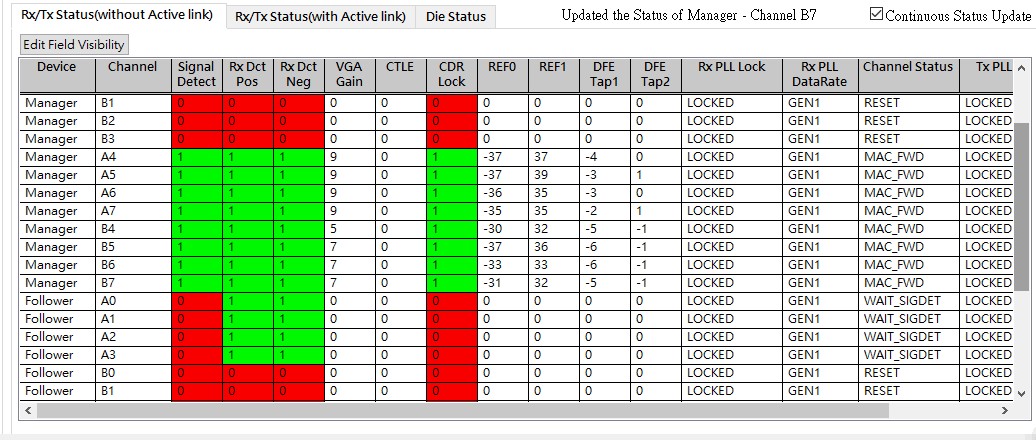The width and height of the screenshot is (1036, 440).
Task: Click DFE Tap1 value -2 for A7
Action: point(605,211)
